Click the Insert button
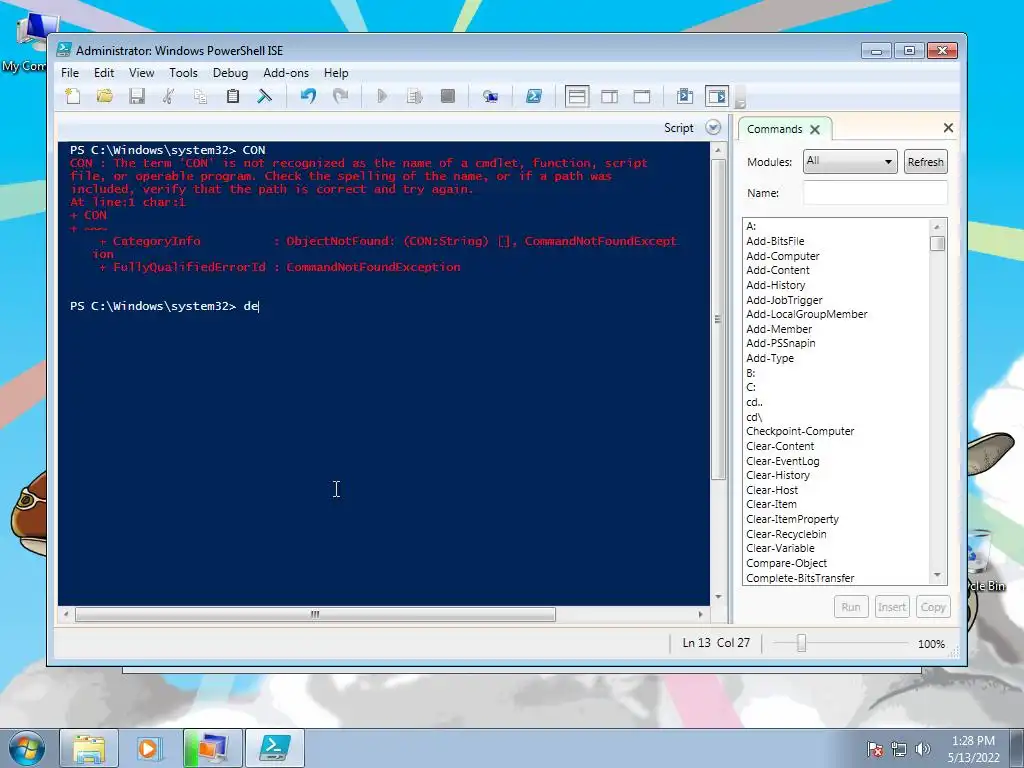This screenshot has height=768, width=1024. tap(891, 607)
